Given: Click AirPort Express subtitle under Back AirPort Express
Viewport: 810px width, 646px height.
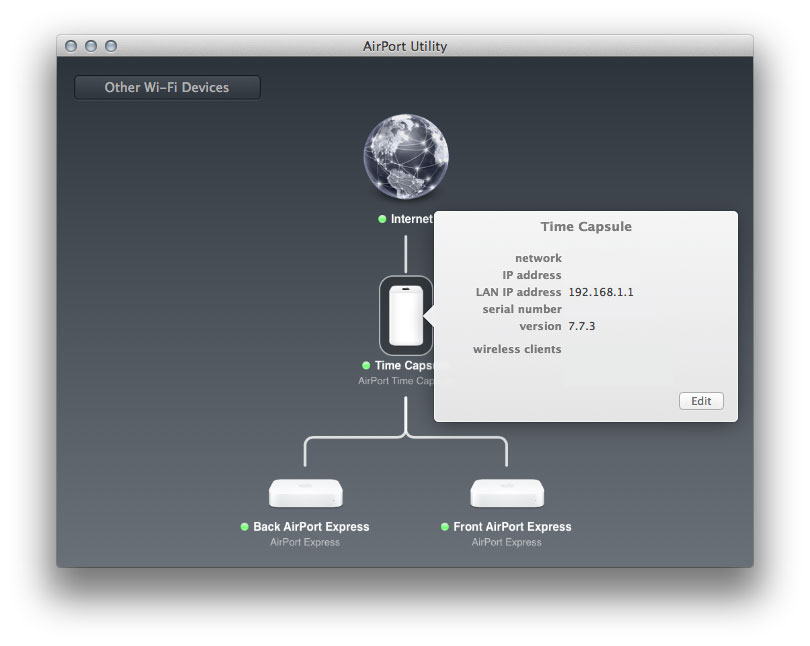Looking at the screenshot, I should pos(305,542).
